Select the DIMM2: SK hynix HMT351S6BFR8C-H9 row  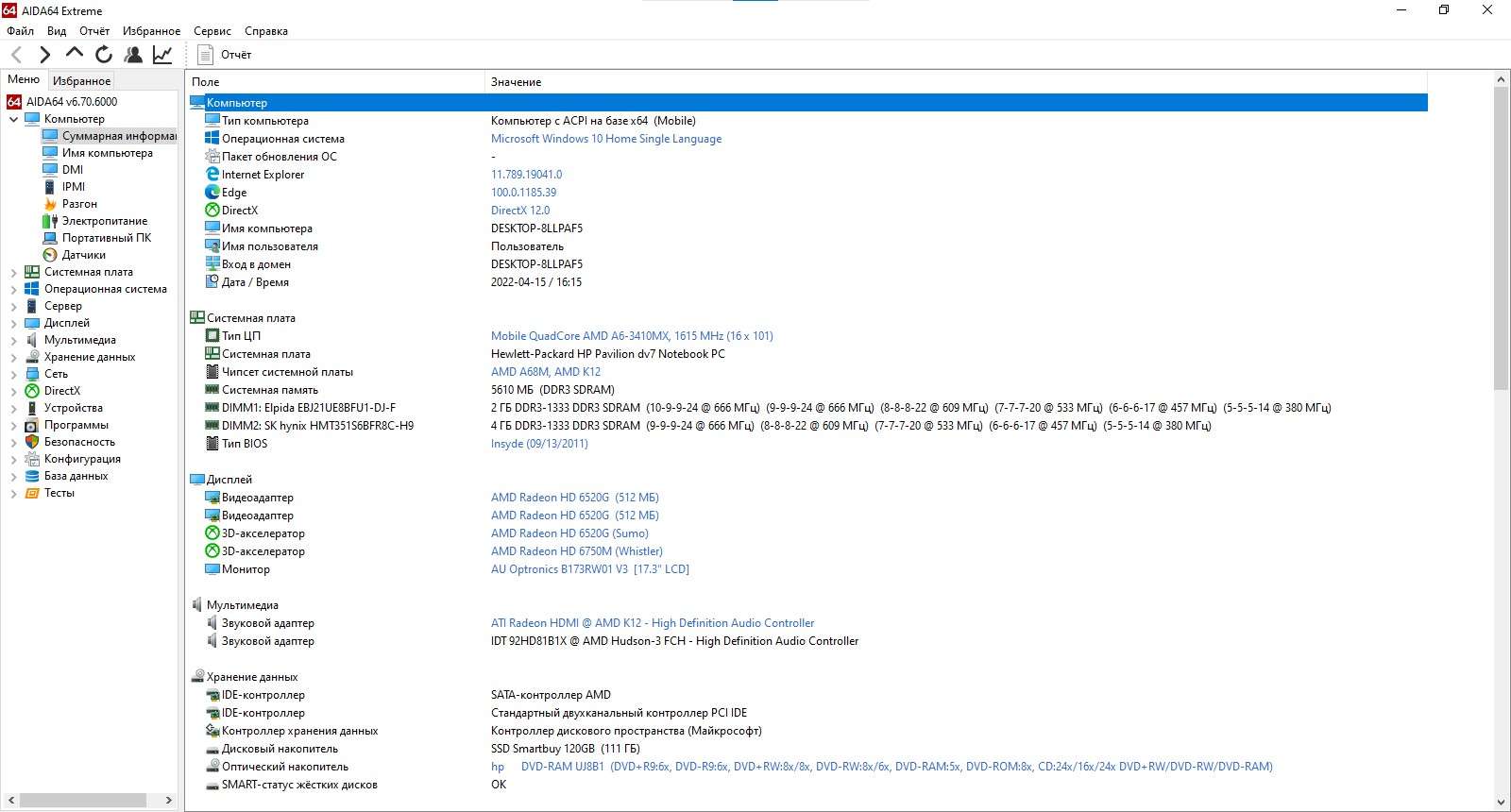[807, 426]
